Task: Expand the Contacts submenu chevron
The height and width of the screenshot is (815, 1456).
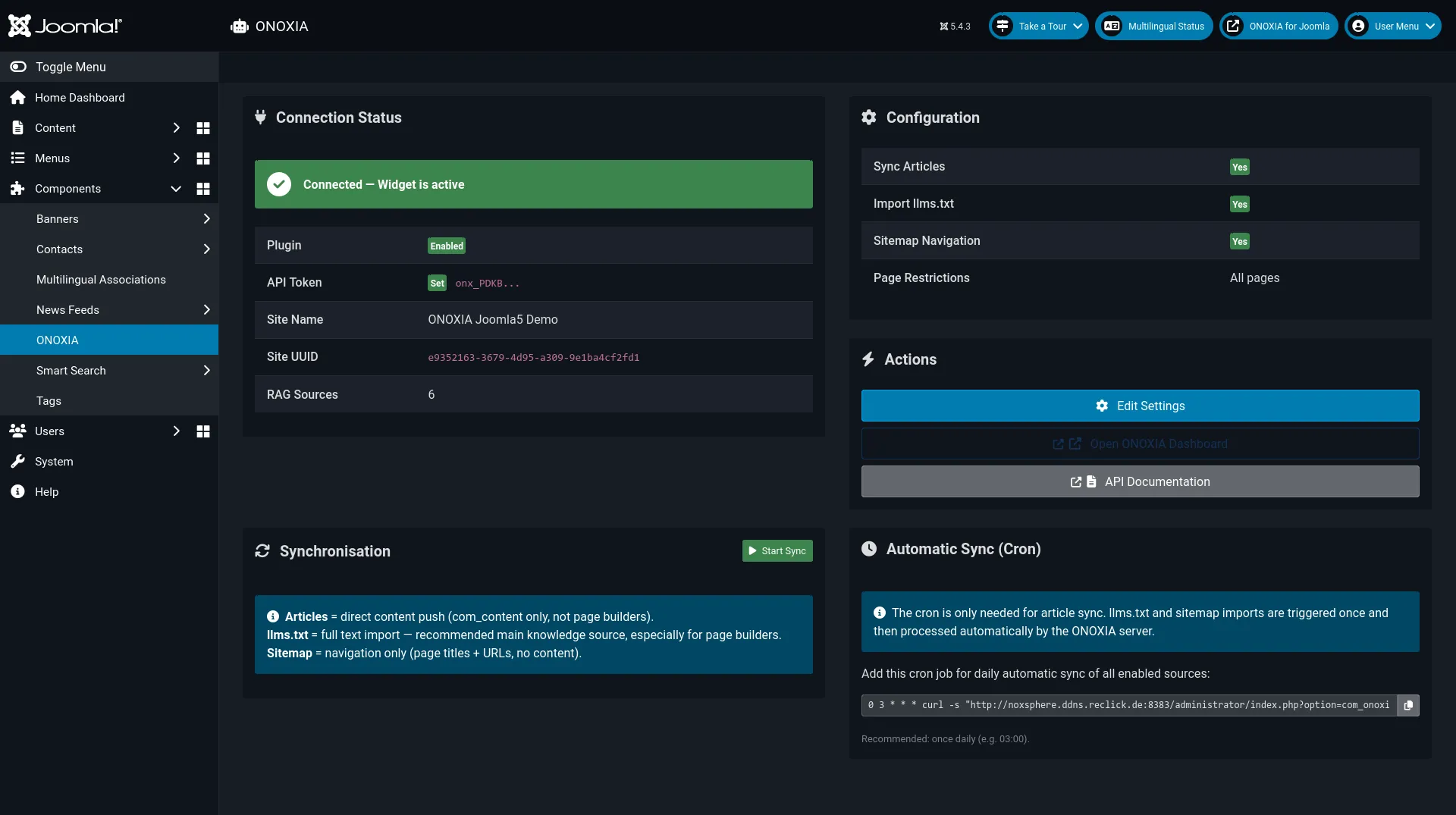Action: [x=206, y=249]
